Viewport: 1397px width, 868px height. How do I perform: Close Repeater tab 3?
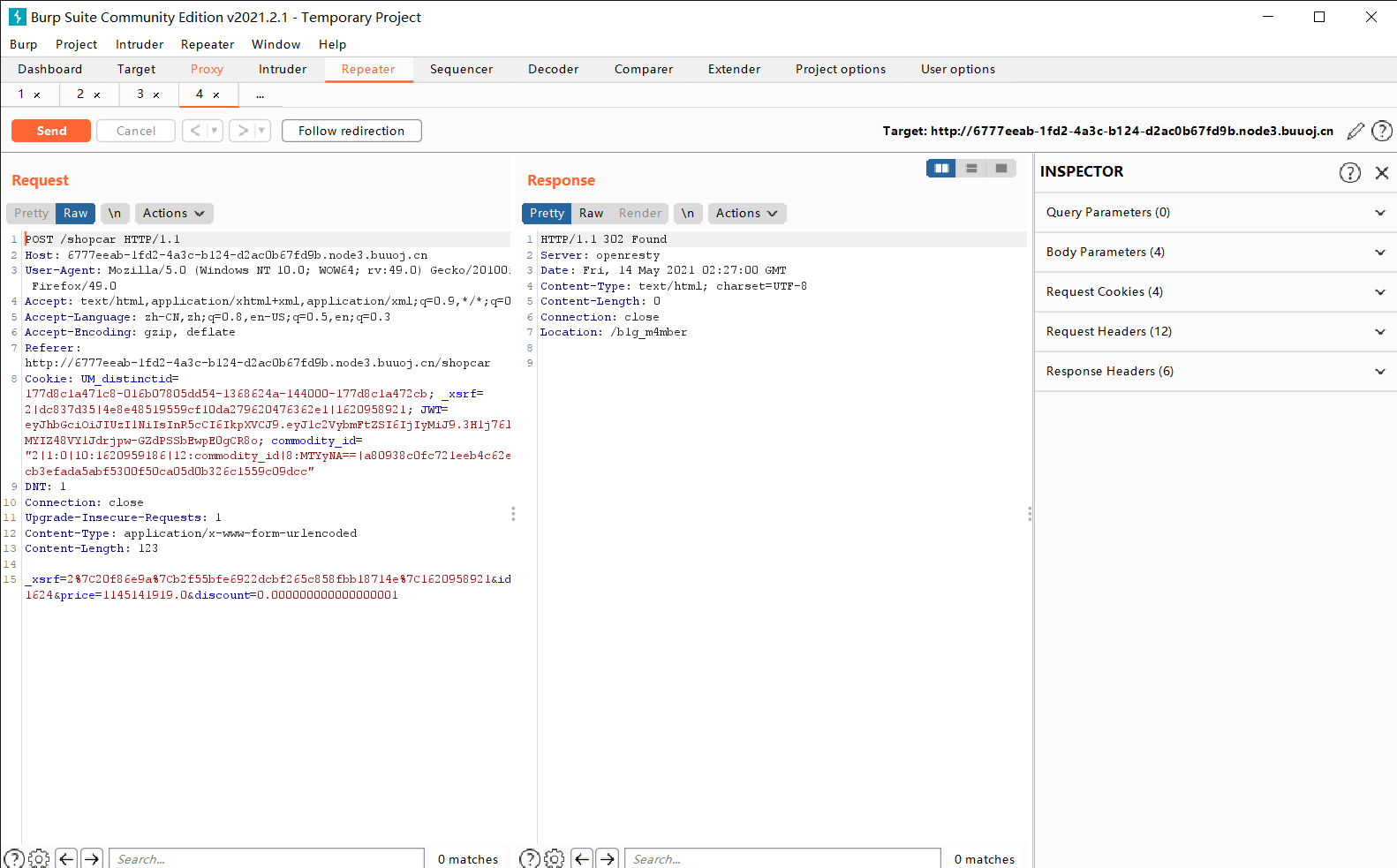(156, 95)
